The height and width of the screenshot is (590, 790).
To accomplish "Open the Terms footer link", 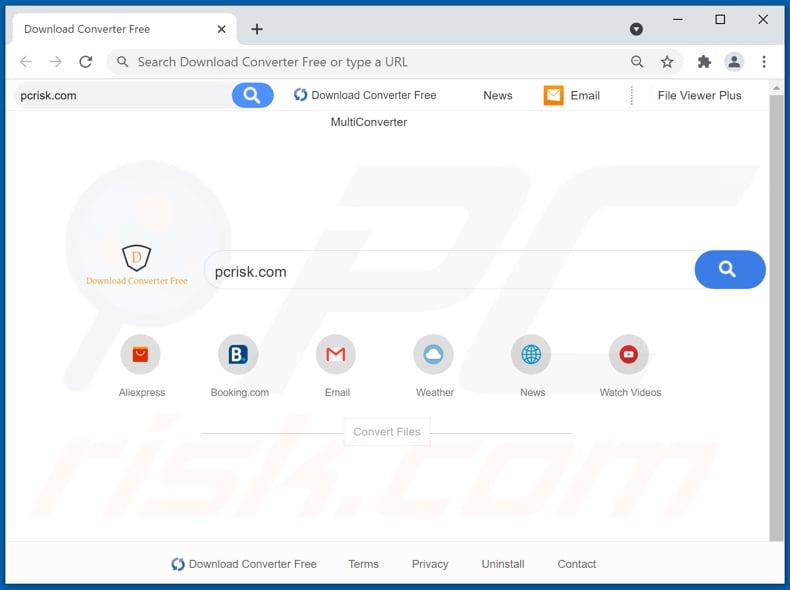I will tap(363, 564).
